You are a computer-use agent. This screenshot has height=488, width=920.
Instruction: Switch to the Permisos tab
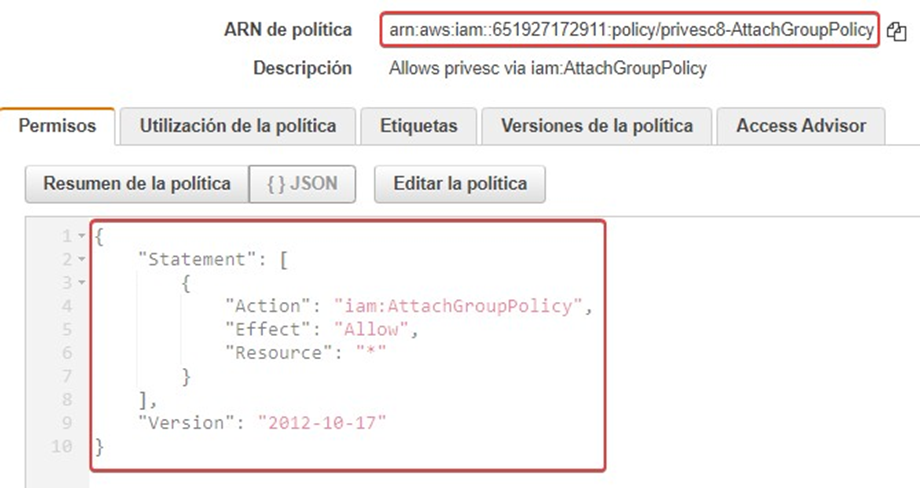tap(58, 127)
